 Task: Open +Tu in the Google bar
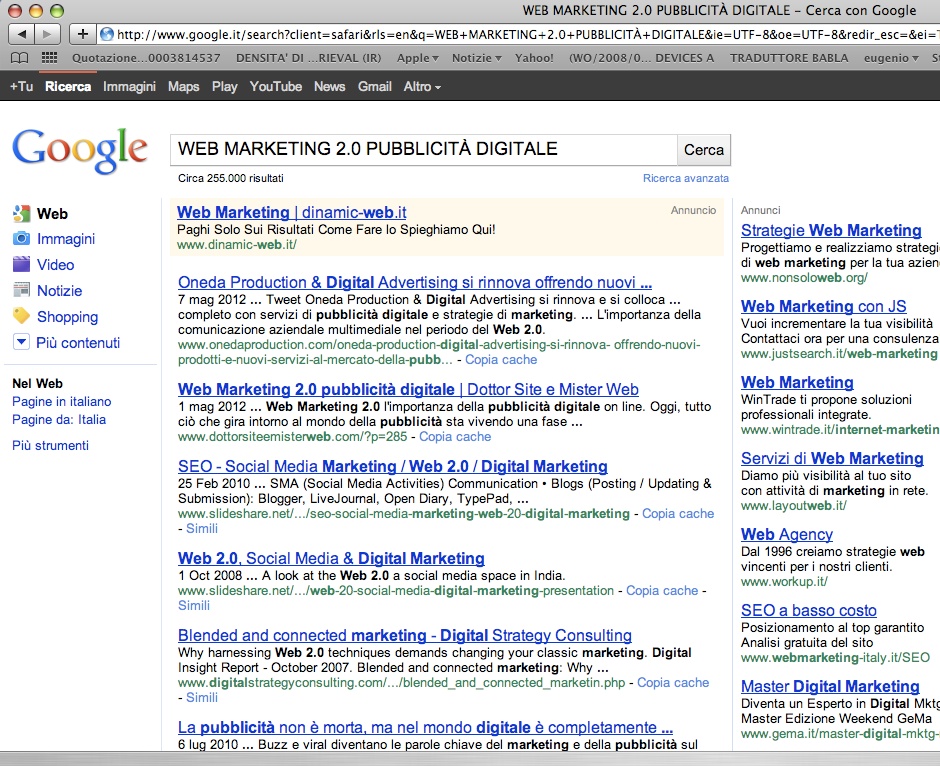(x=21, y=87)
